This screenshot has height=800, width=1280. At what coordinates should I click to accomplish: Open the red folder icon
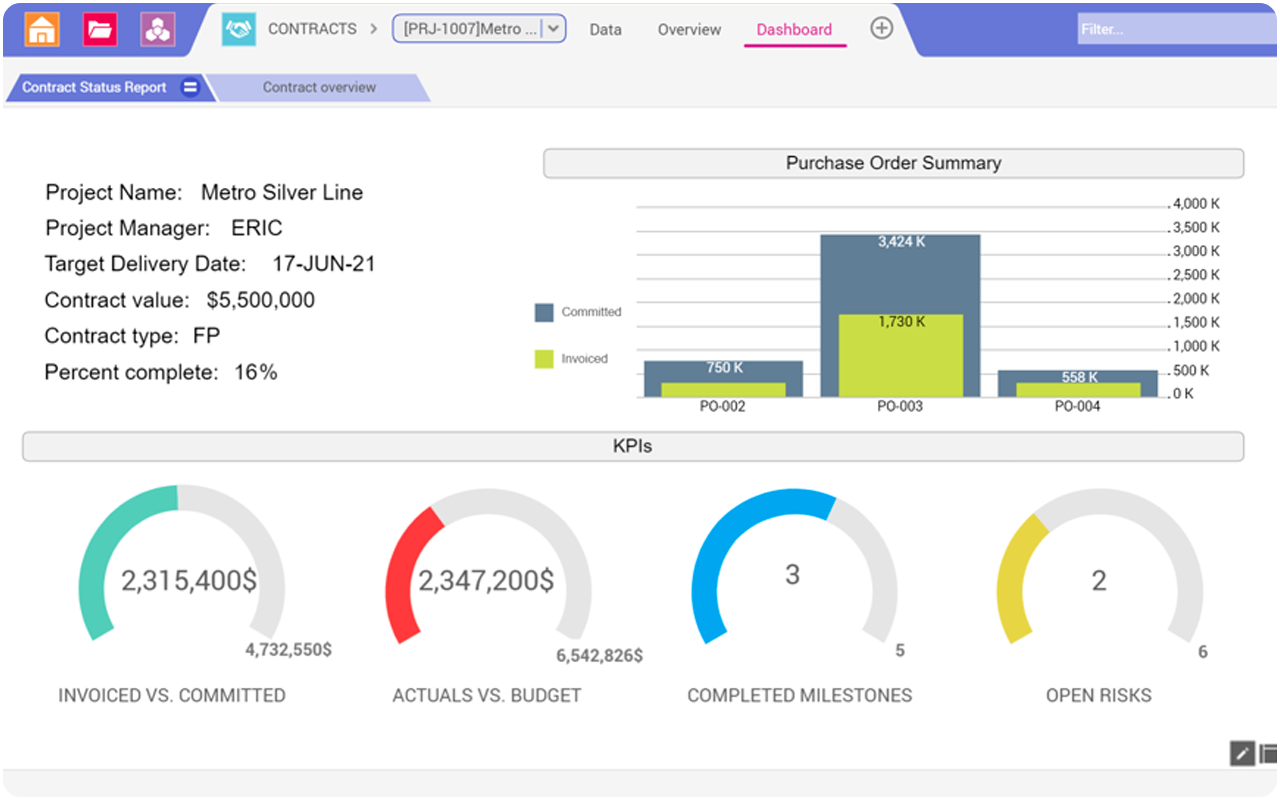[100, 29]
